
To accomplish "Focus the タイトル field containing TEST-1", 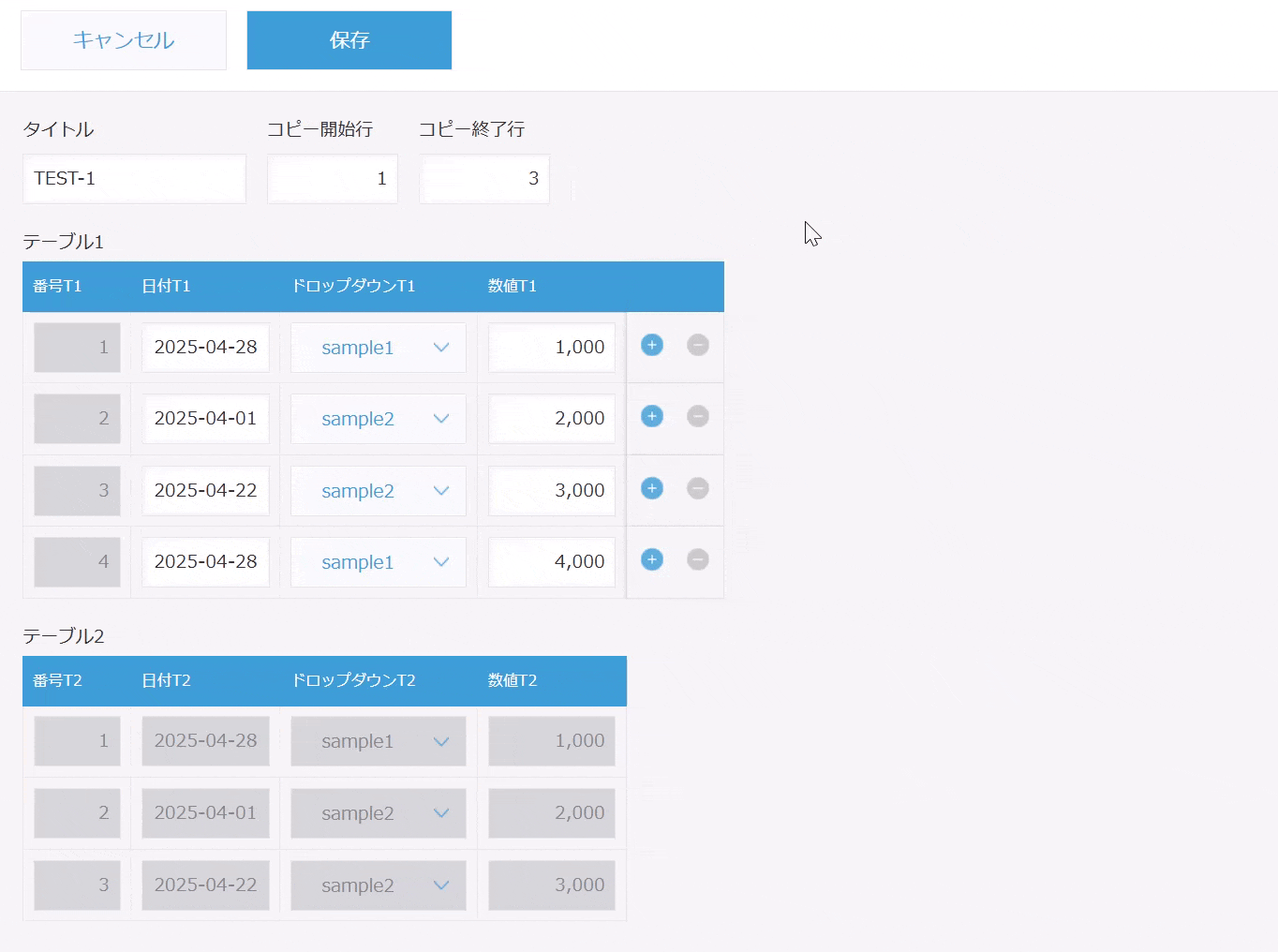I will pos(135,179).
